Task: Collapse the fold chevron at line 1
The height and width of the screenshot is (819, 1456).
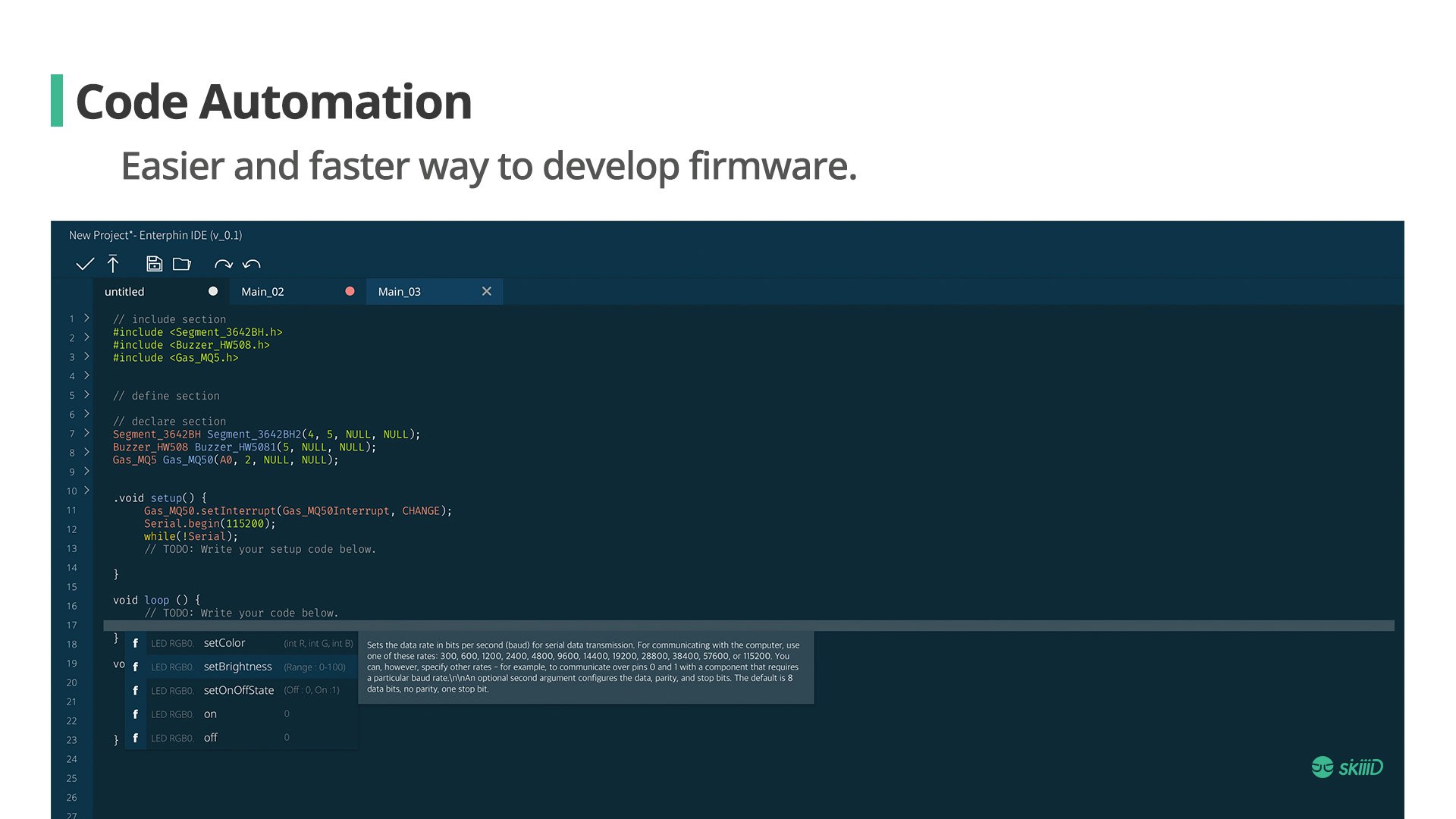Action: (x=86, y=318)
